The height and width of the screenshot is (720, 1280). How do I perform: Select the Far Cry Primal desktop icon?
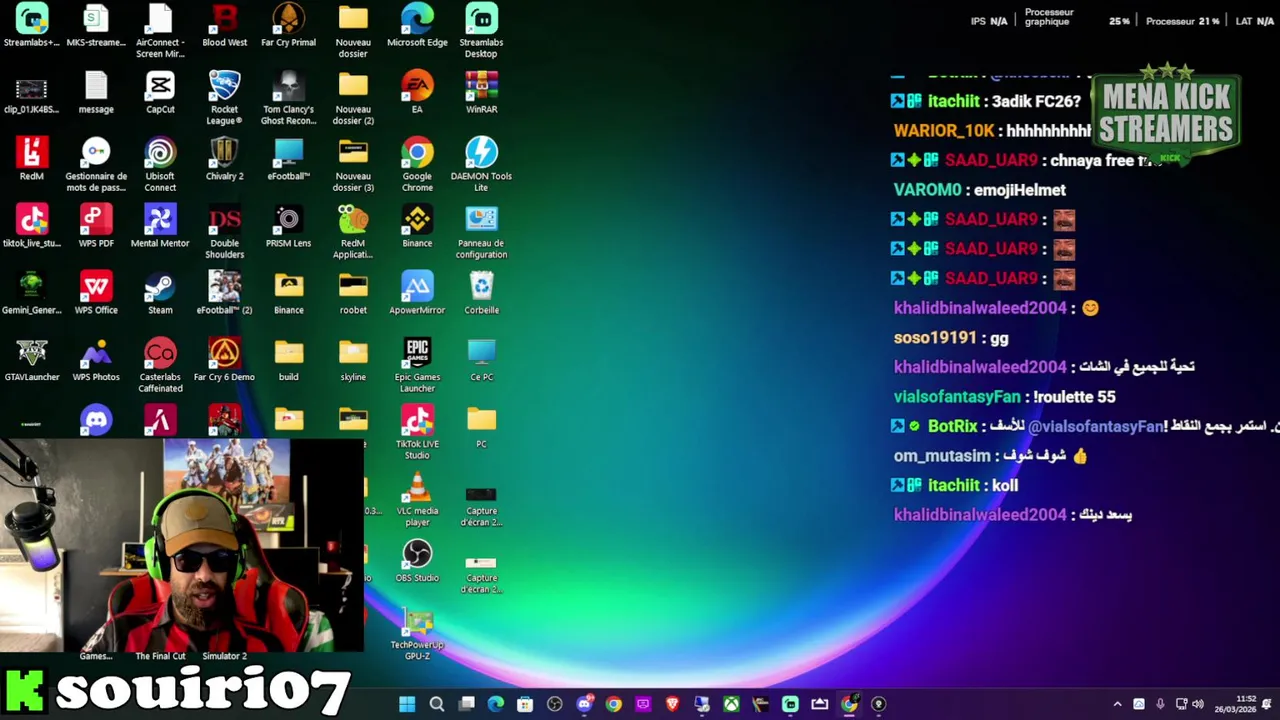pos(288,26)
